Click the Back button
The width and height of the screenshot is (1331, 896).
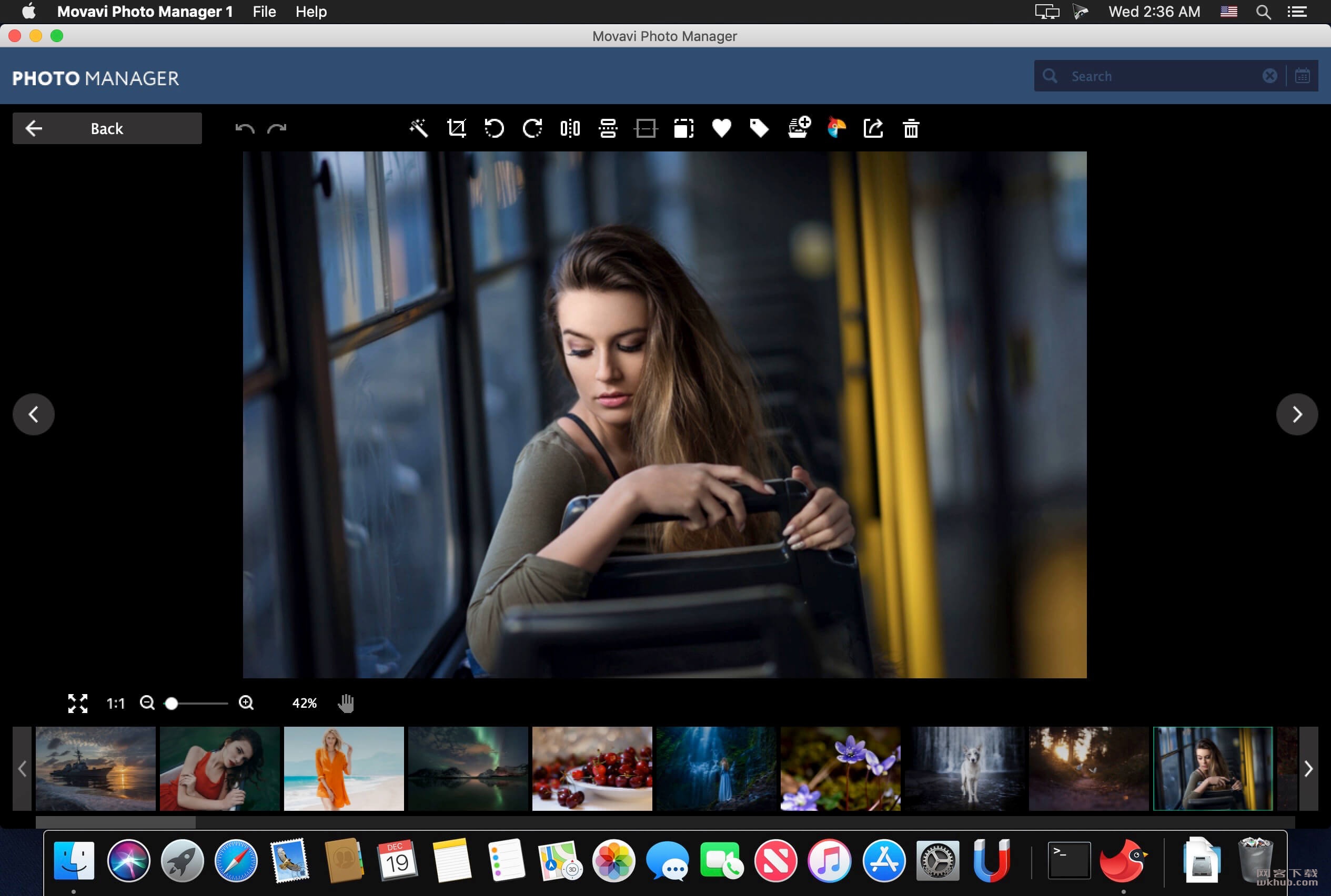coord(107,128)
